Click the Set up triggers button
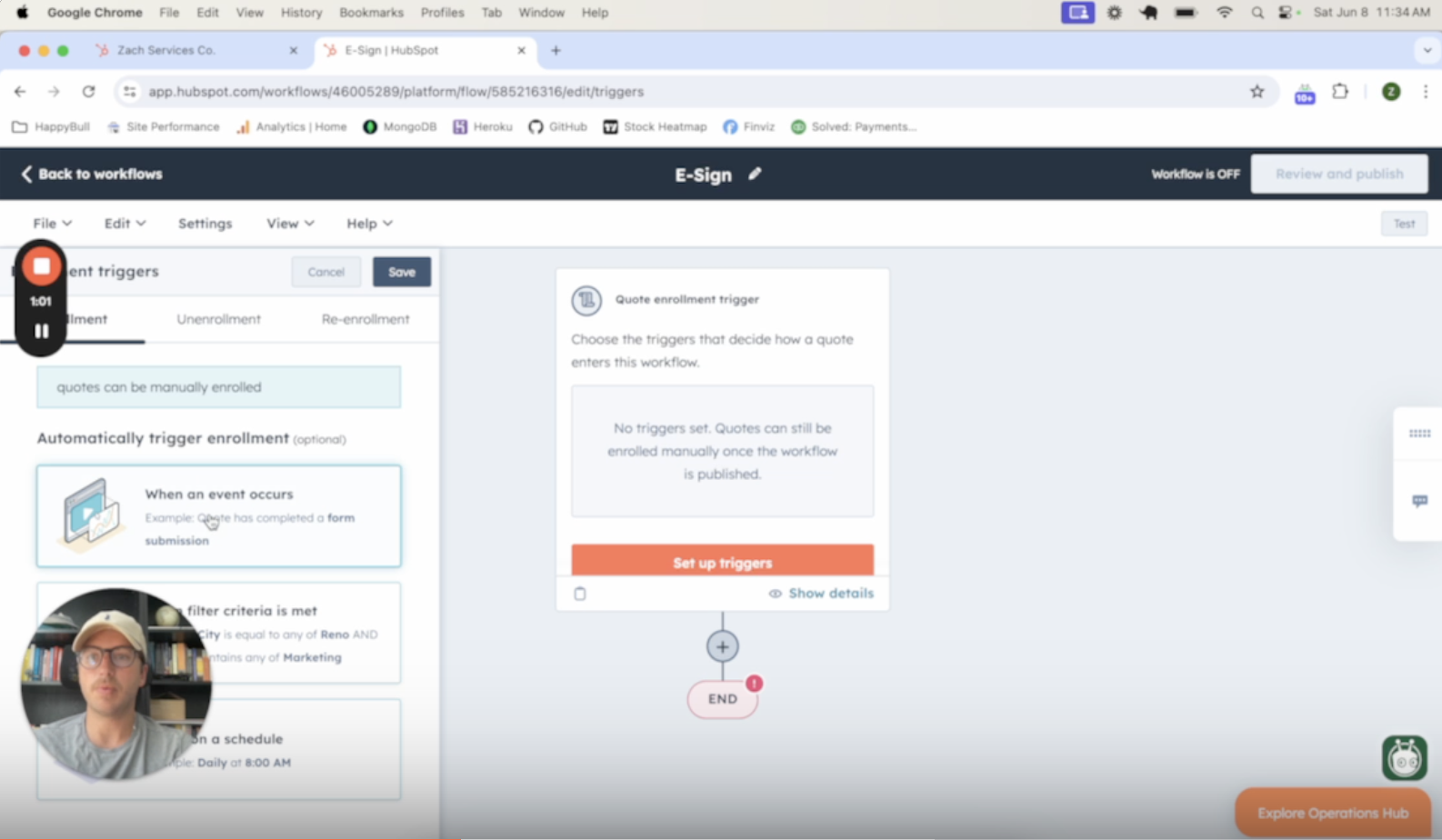1442x840 pixels. [723, 562]
